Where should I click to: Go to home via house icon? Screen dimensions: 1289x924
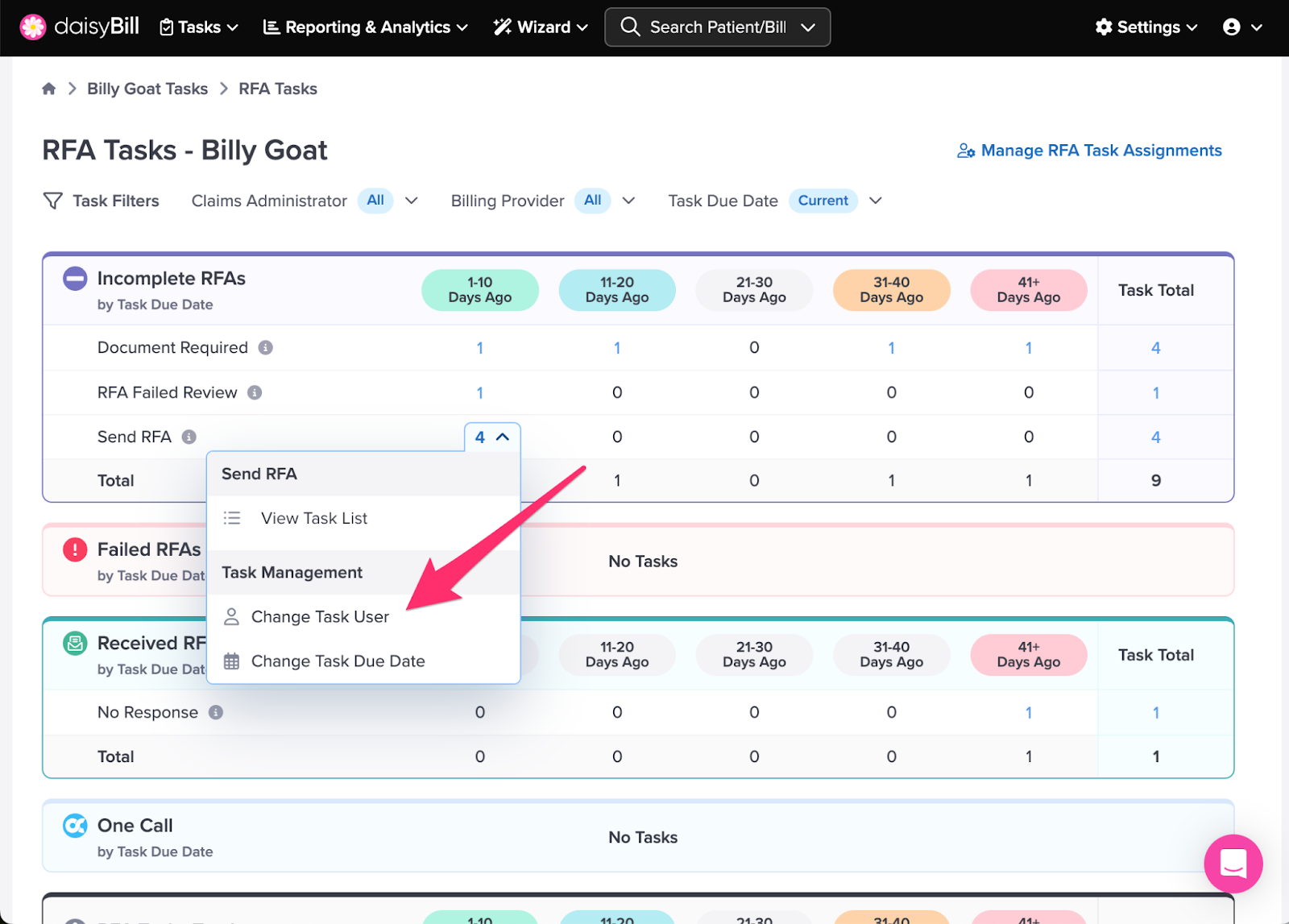[49, 89]
